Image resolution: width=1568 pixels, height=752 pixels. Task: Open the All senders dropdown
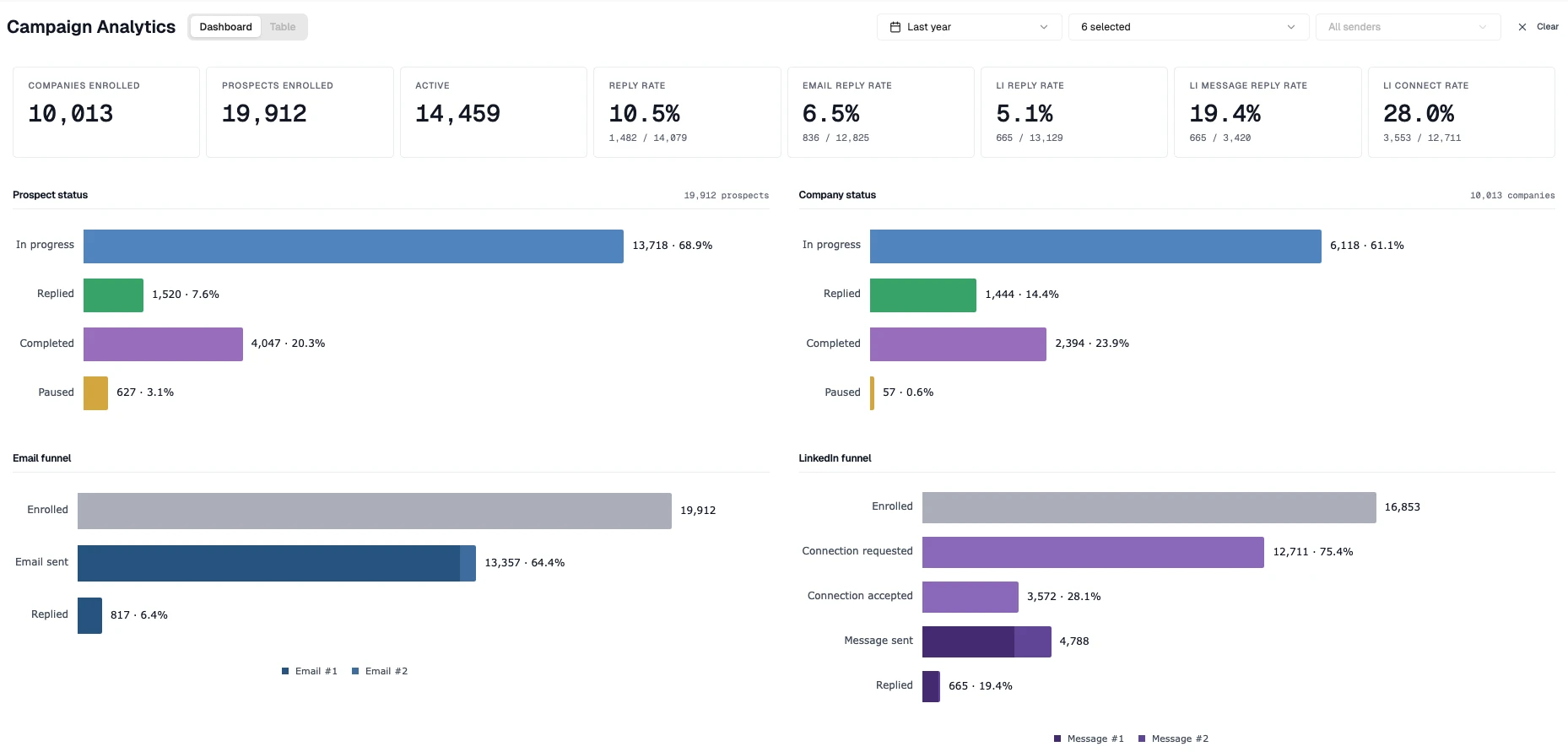tap(1408, 27)
